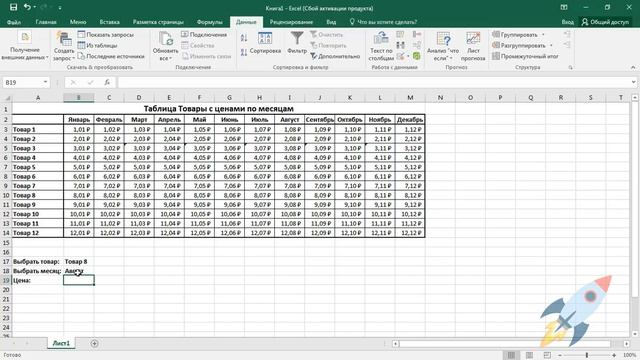Choose Из таблицы command
This screenshot has height=360, width=640.
pos(98,45)
